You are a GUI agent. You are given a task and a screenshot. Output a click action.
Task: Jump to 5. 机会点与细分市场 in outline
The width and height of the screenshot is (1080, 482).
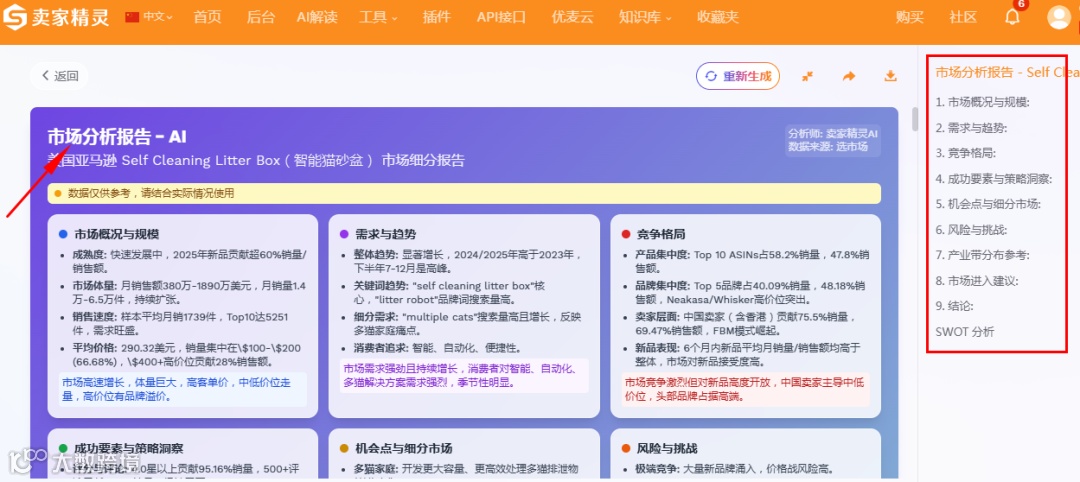coord(988,204)
